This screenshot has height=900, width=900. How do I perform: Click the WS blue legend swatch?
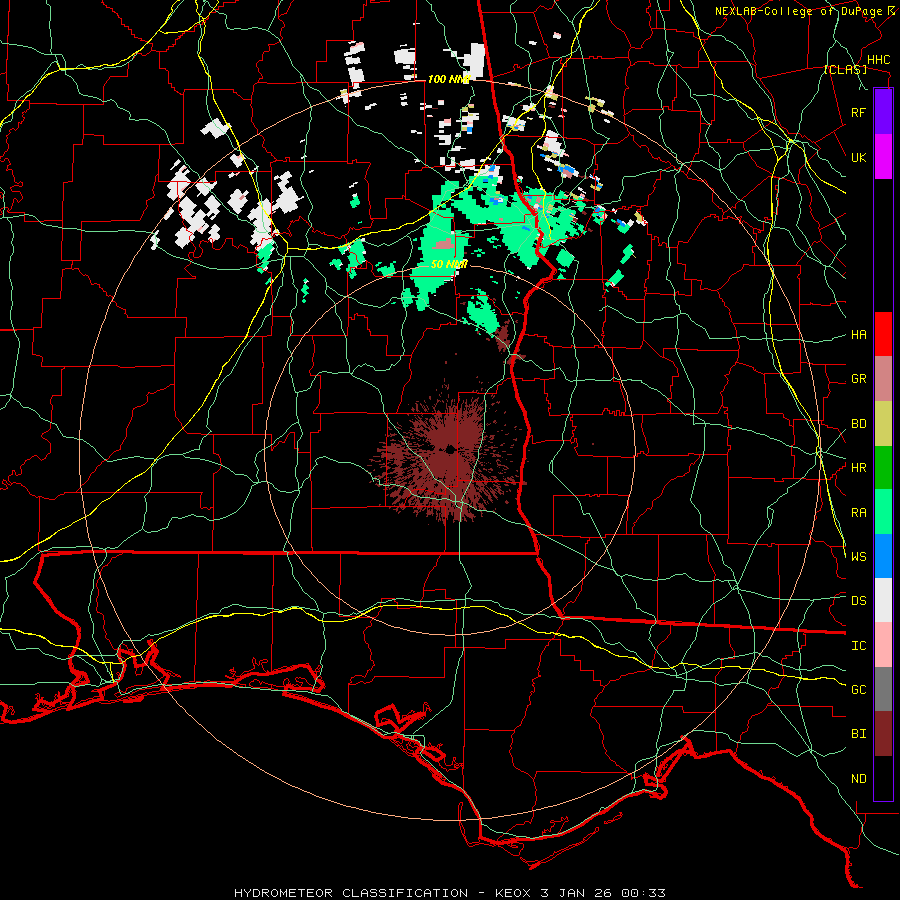point(883,556)
